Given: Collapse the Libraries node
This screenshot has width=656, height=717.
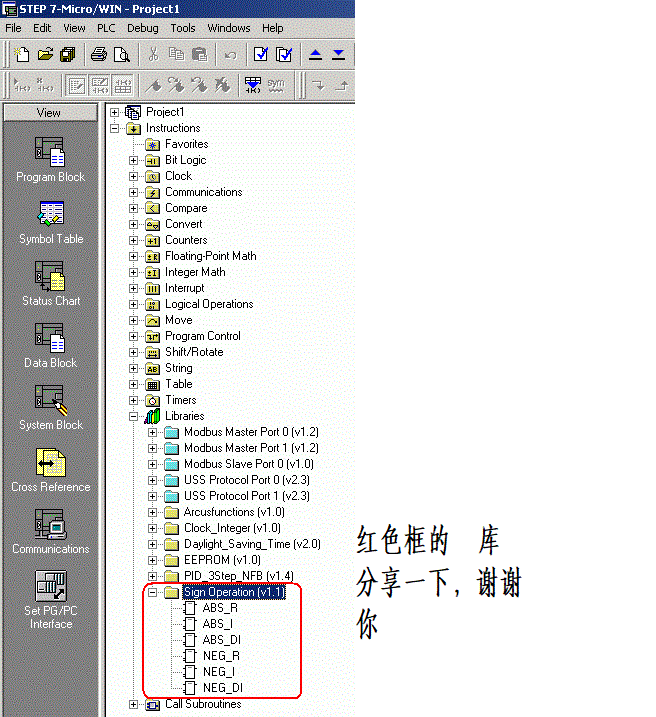Looking at the screenshot, I should coord(133,417).
